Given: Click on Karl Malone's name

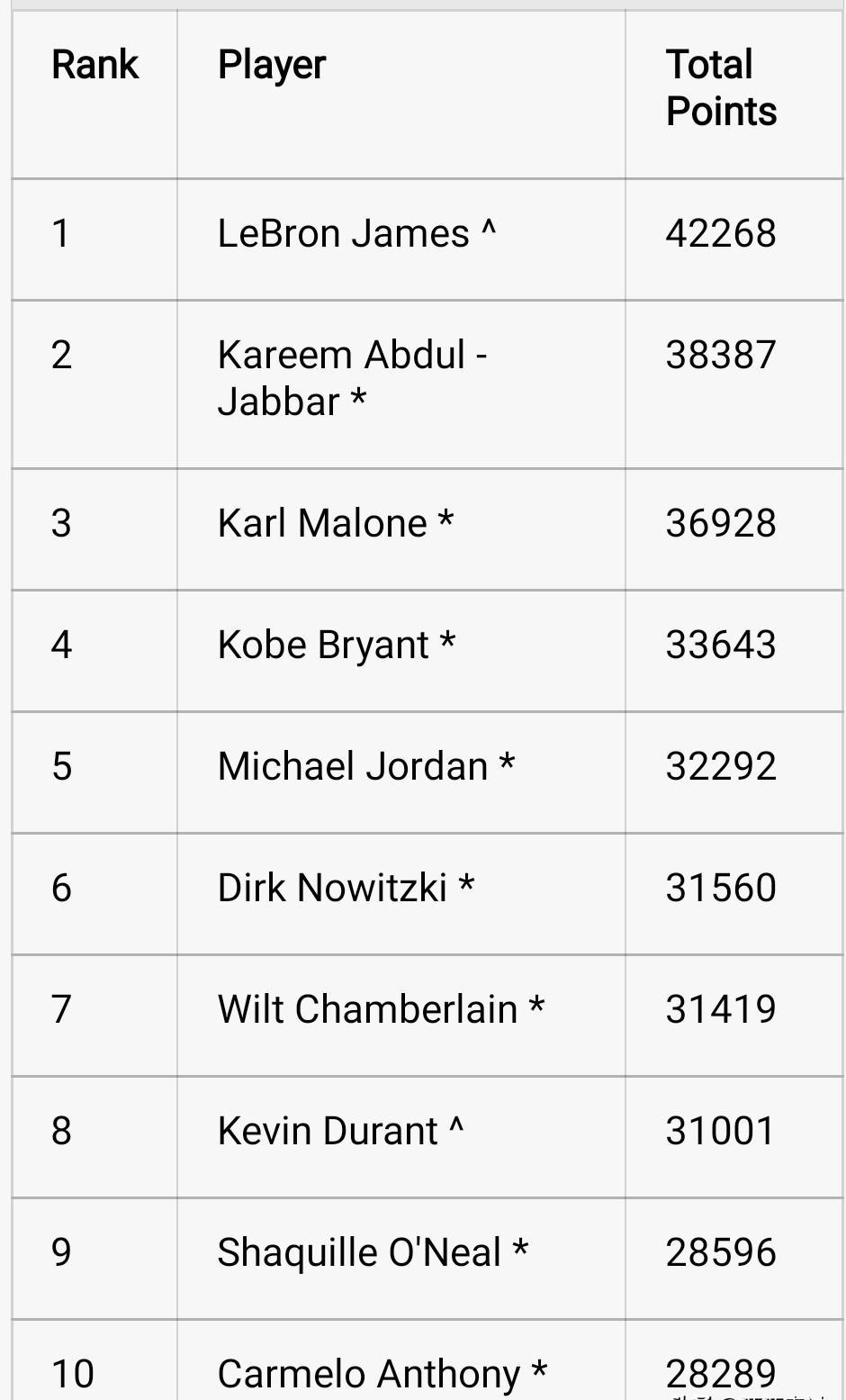Looking at the screenshot, I should point(322,523).
